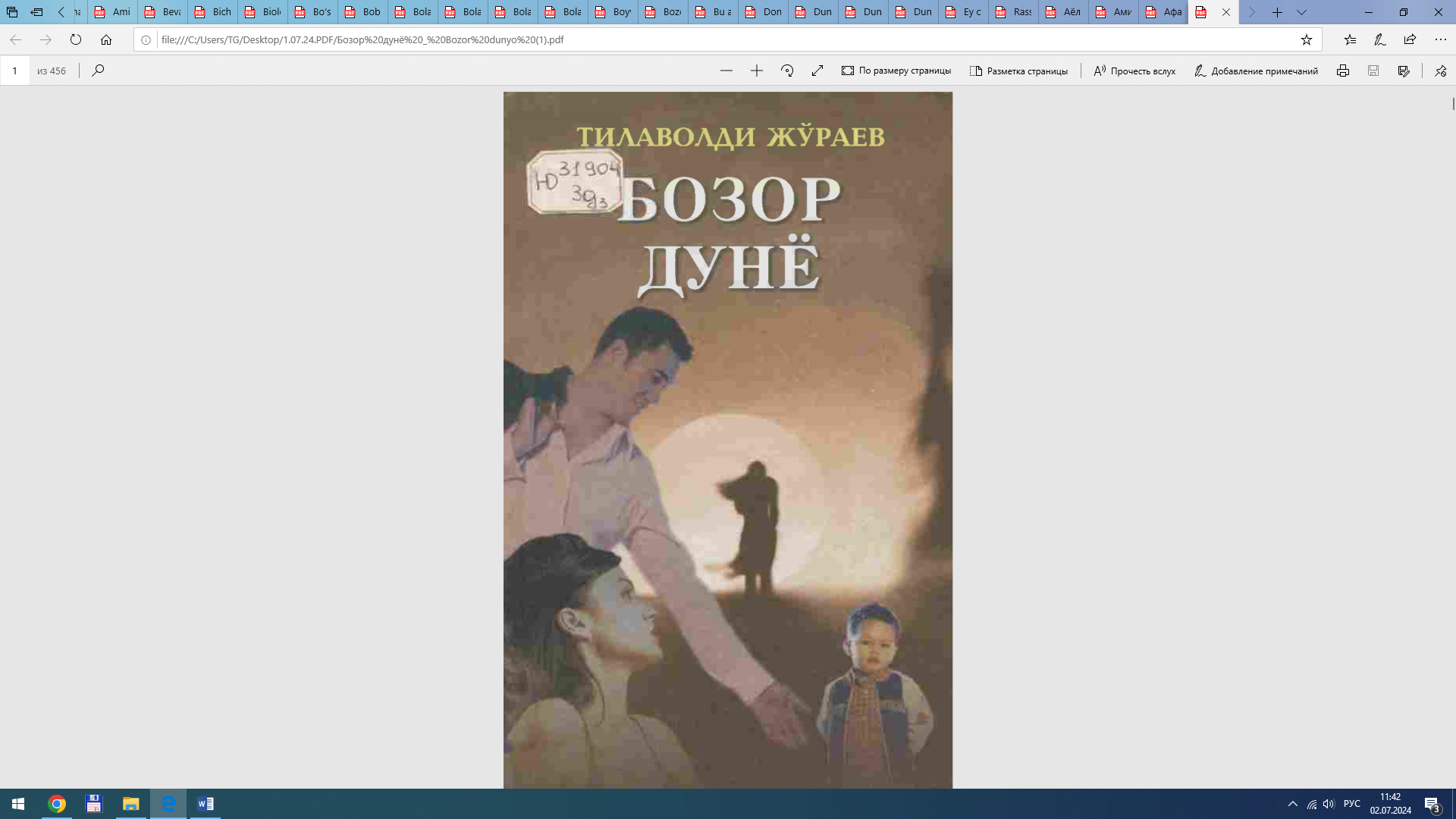The image size is (1456, 819).
Task: Open the tab list chevron next to new tab
Action: [1301, 12]
